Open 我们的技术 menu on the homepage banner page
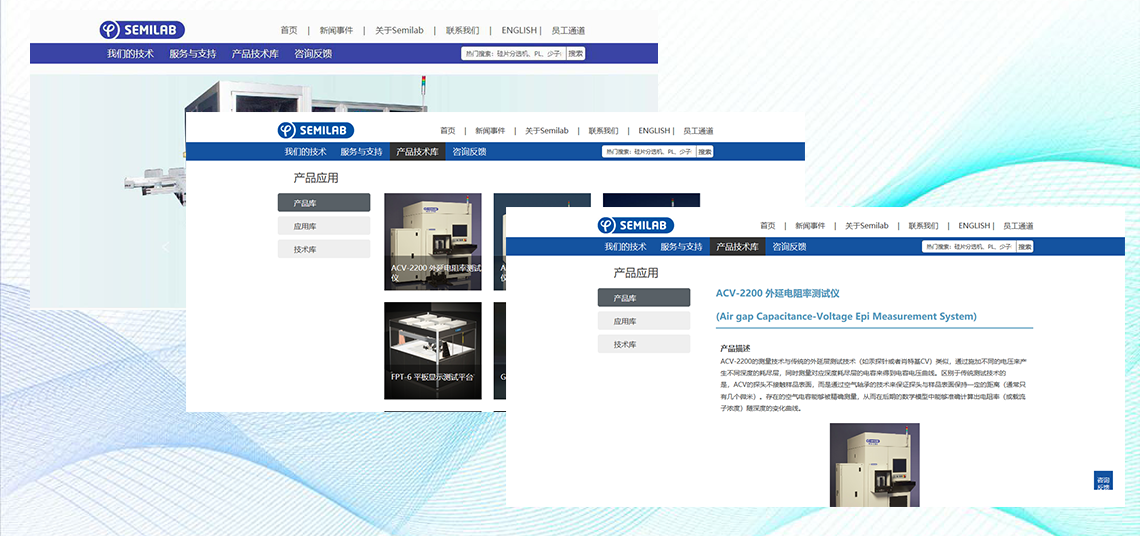 (130, 54)
